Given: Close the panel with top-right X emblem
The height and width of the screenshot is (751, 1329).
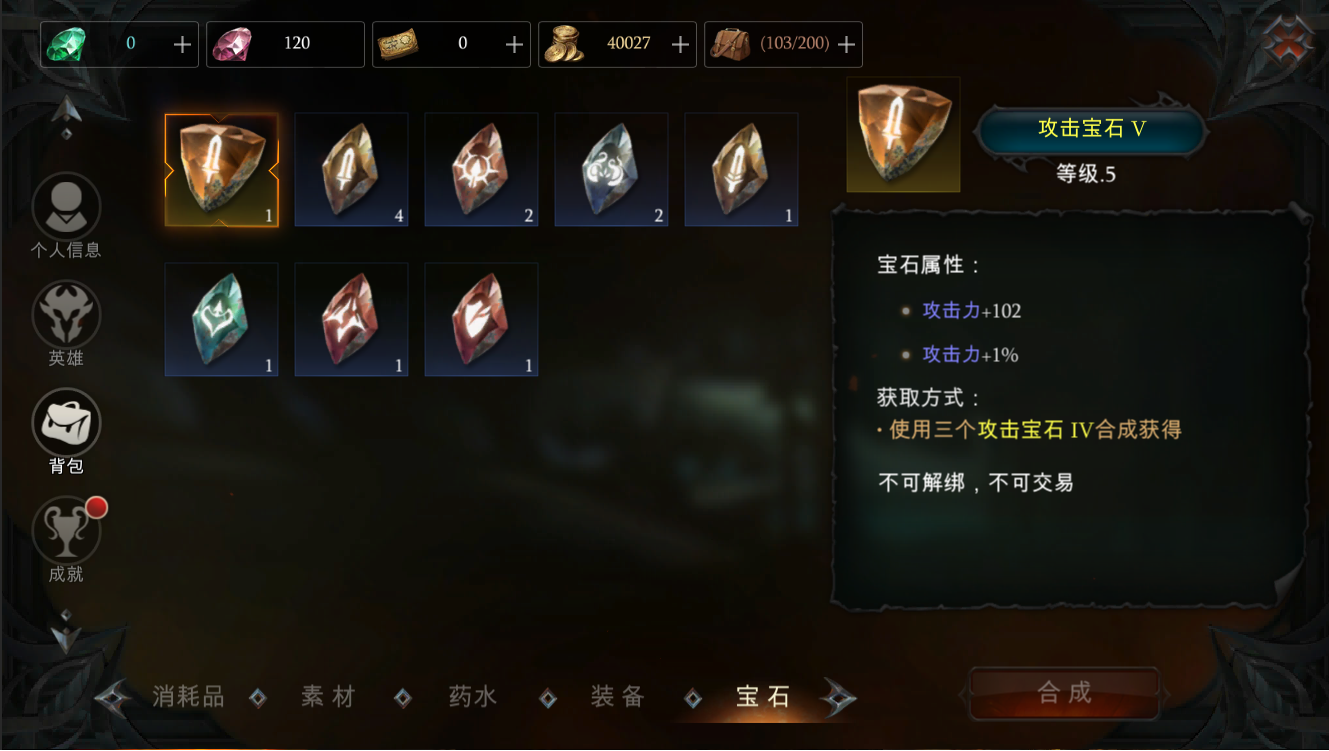Looking at the screenshot, I should [x=1286, y=41].
